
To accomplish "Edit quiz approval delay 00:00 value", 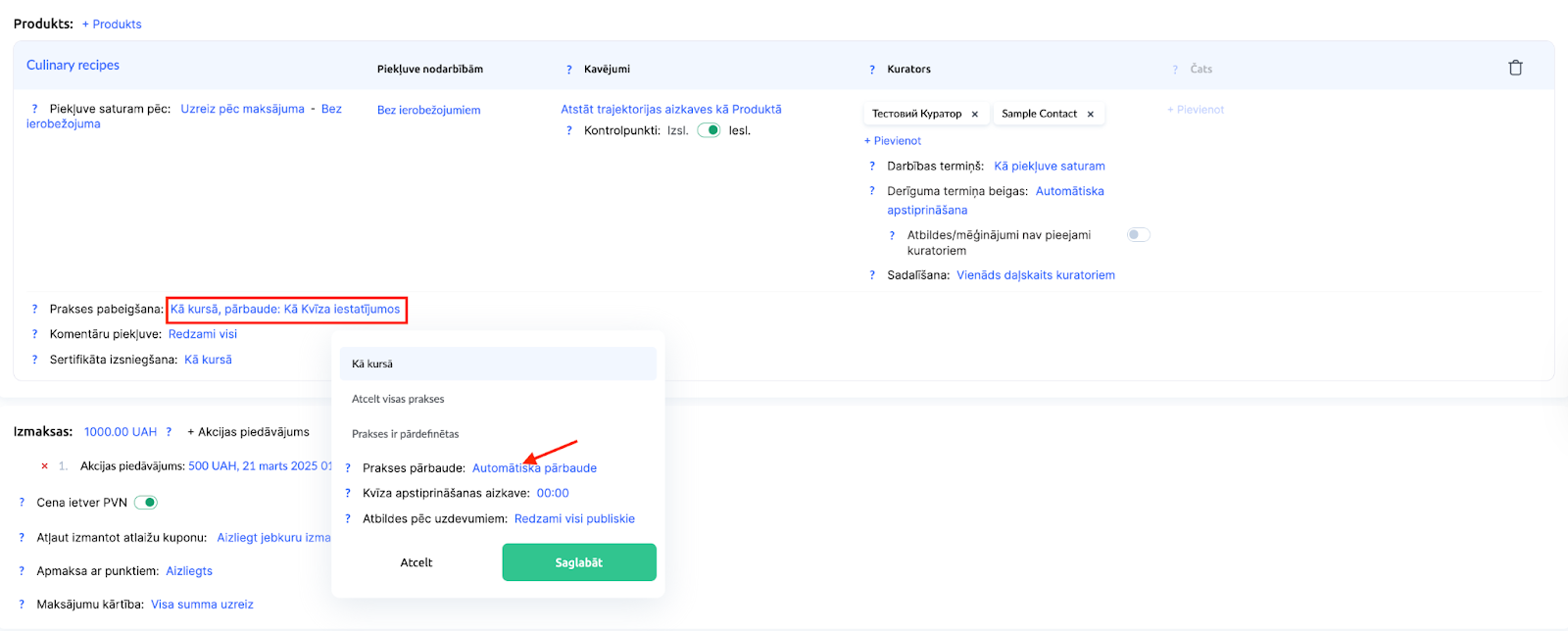I will coord(553,494).
